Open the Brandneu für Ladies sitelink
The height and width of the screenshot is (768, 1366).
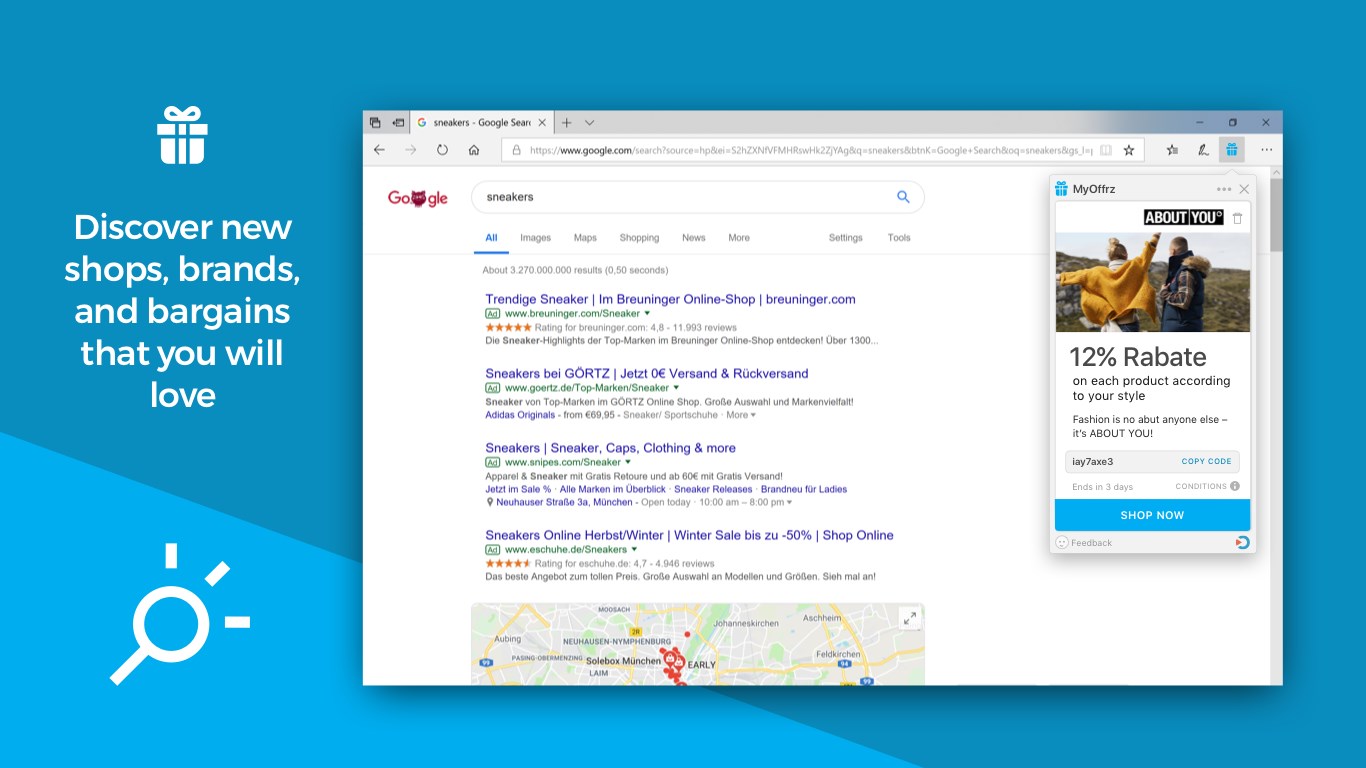tap(804, 489)
